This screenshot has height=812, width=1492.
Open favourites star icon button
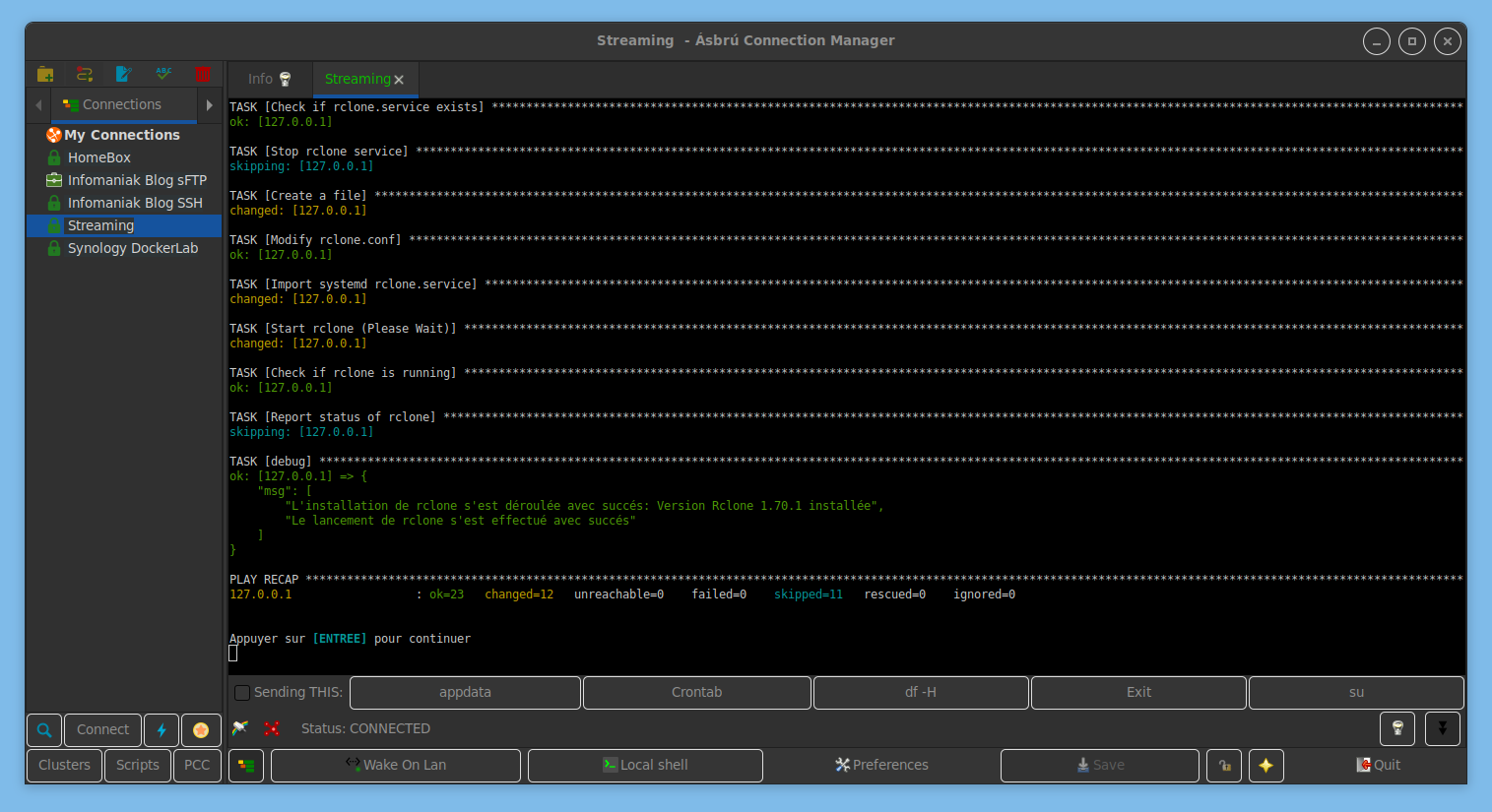point(201,730)
